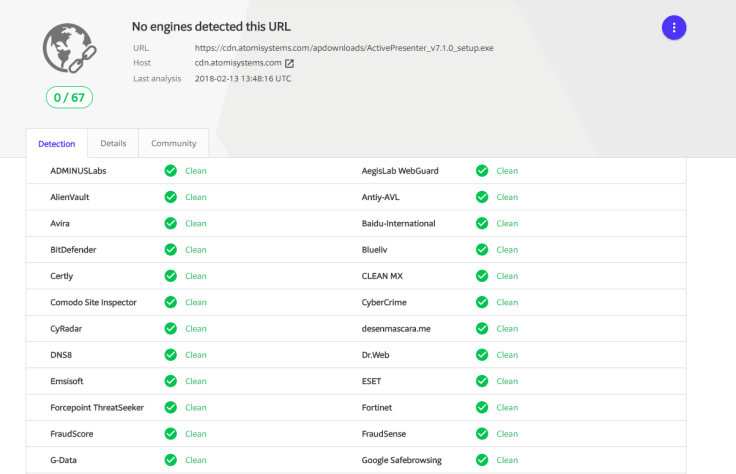Click the Clean result for Google Safebrowsing
This screenshot has width=736, height=474.
[x=507, y=460]
